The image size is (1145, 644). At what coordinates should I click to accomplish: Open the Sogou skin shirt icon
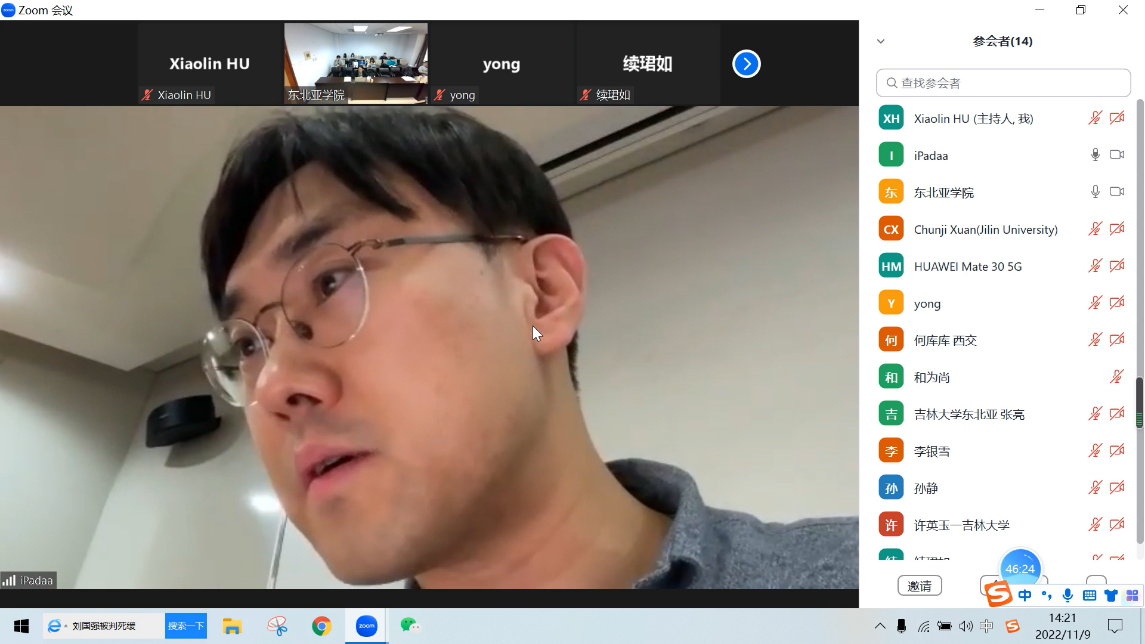1110,596
